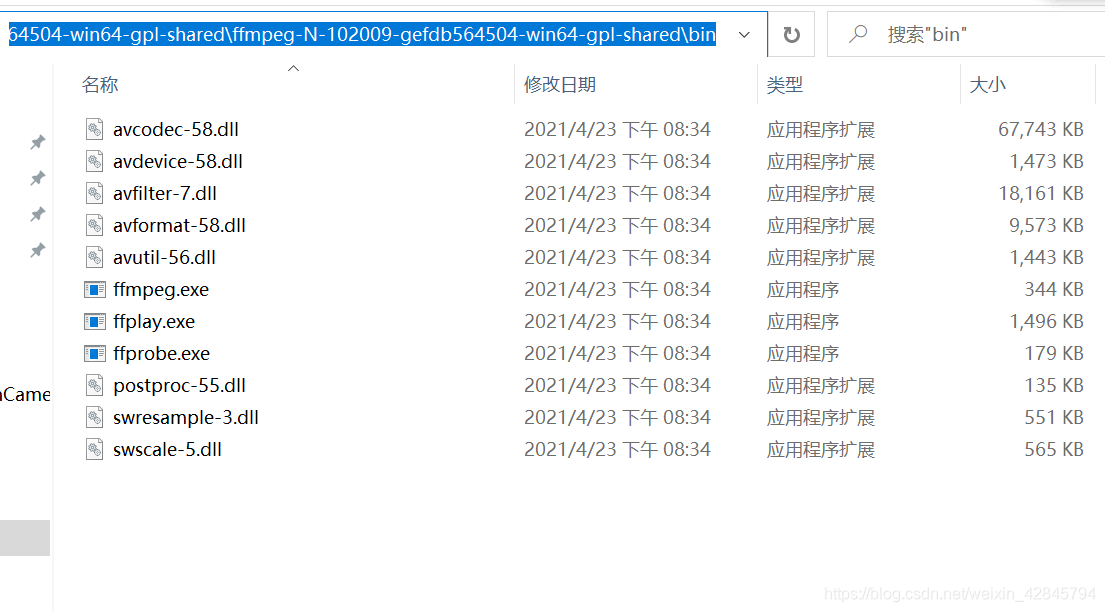Image resolution: width=1105 pixels, height=612 pixels.
Task: Click the 67,743 KB size value
Action: click(x=1040, y=130)
